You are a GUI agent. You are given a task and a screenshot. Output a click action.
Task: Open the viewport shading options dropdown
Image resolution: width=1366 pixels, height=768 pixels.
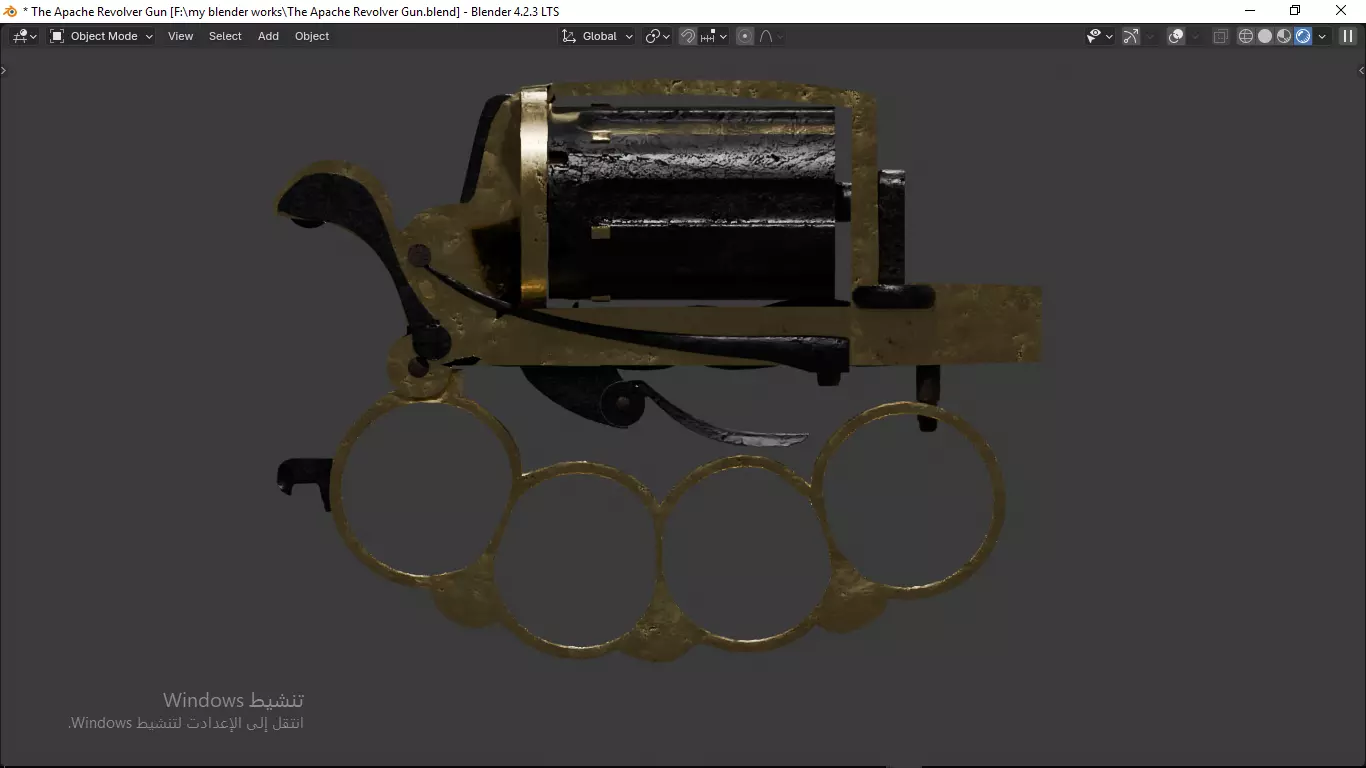point(1322,36)
